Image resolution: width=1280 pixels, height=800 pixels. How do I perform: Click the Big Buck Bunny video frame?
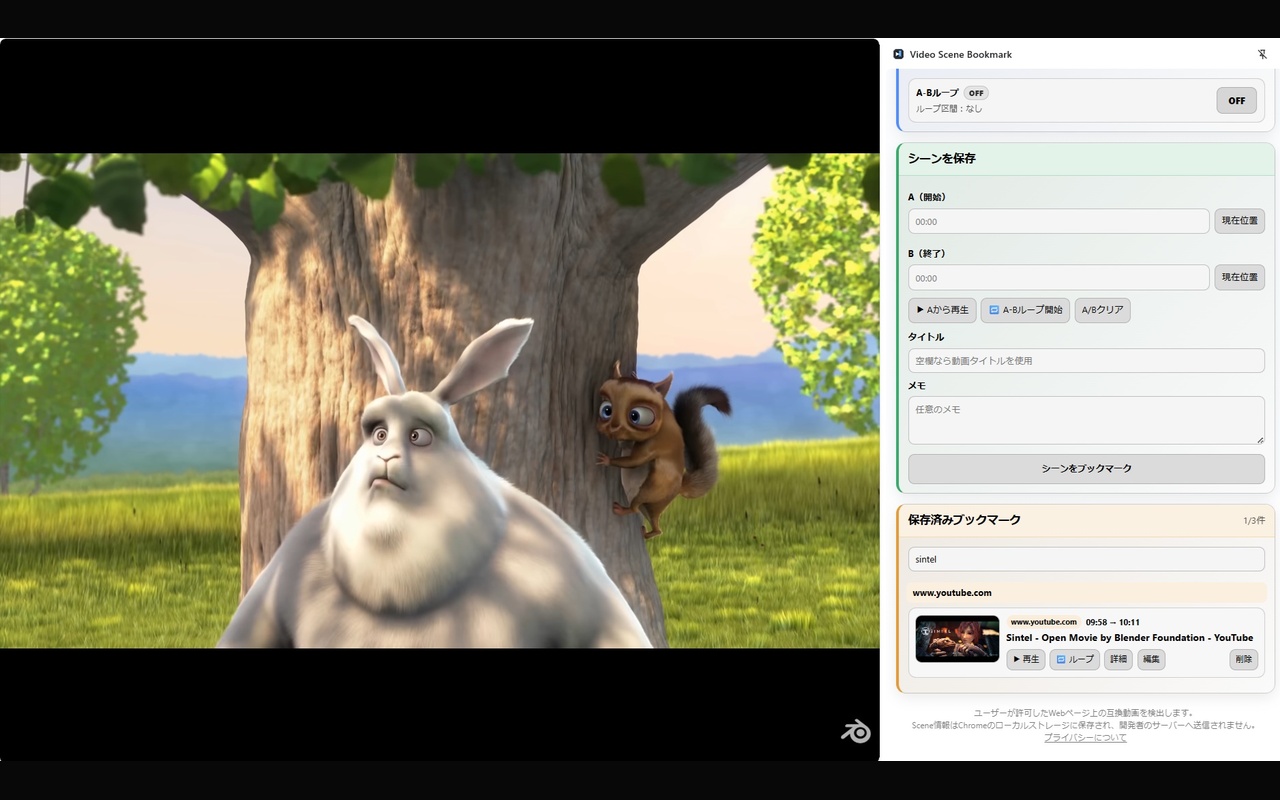click(440, 400)
